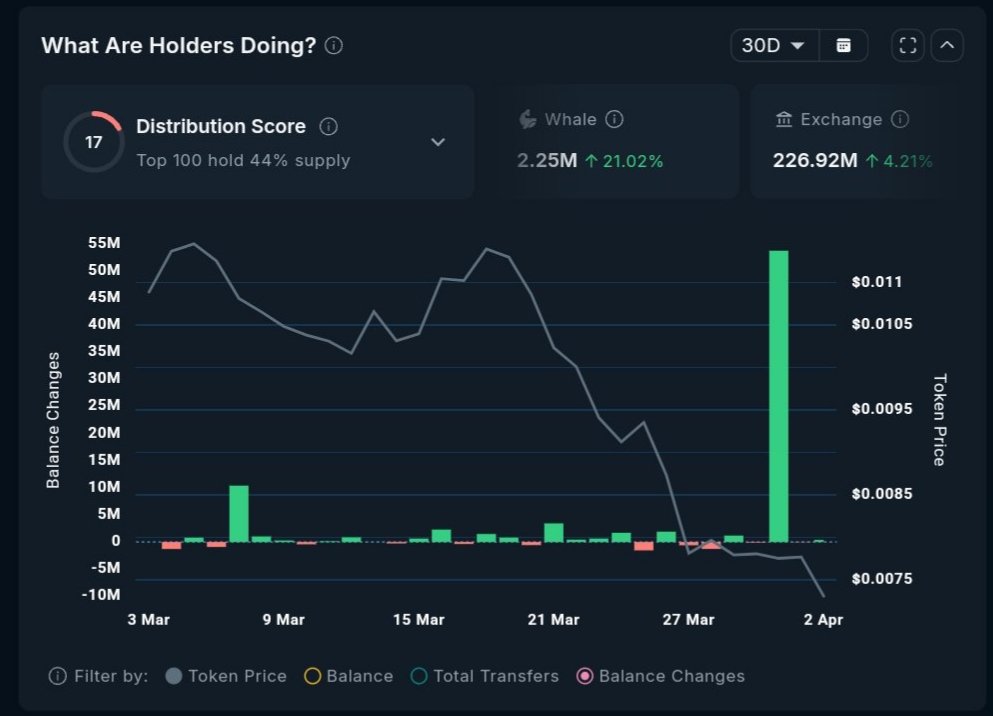
Task: Click the whale icon in Whale card
Action: click(528, 119)
